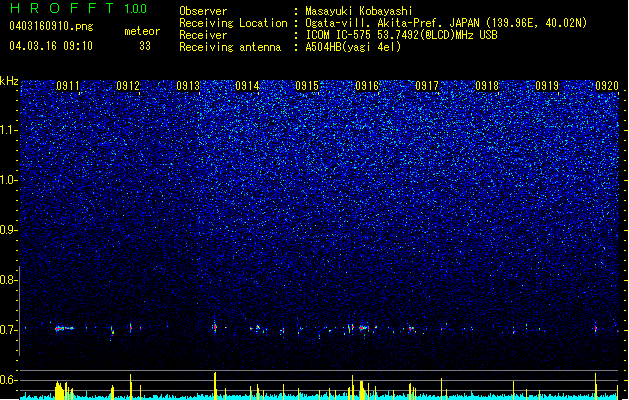Click the 0914 time marker

tap(247, 86)
